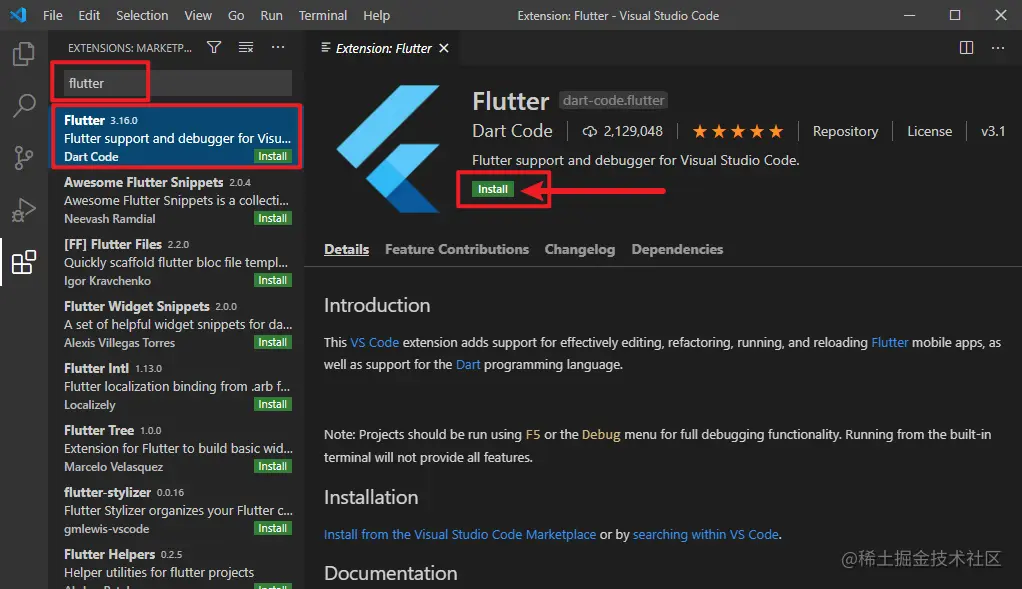Install Flutter Tree extension

272,466
